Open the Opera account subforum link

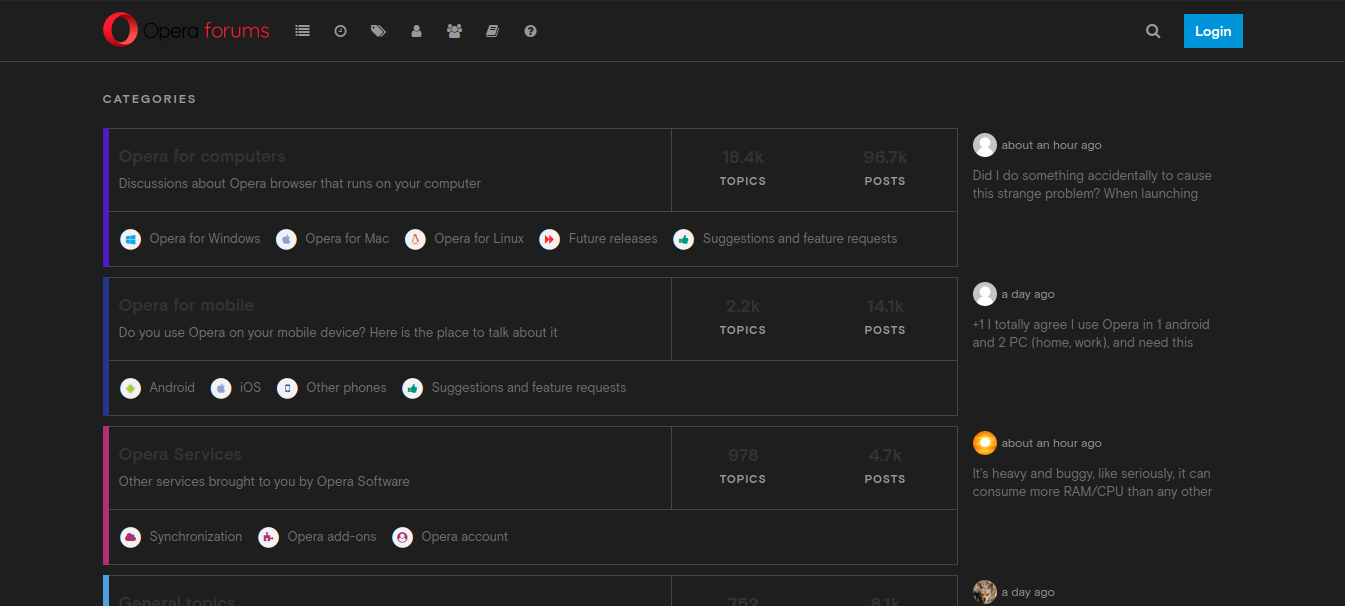coord(465,537)
